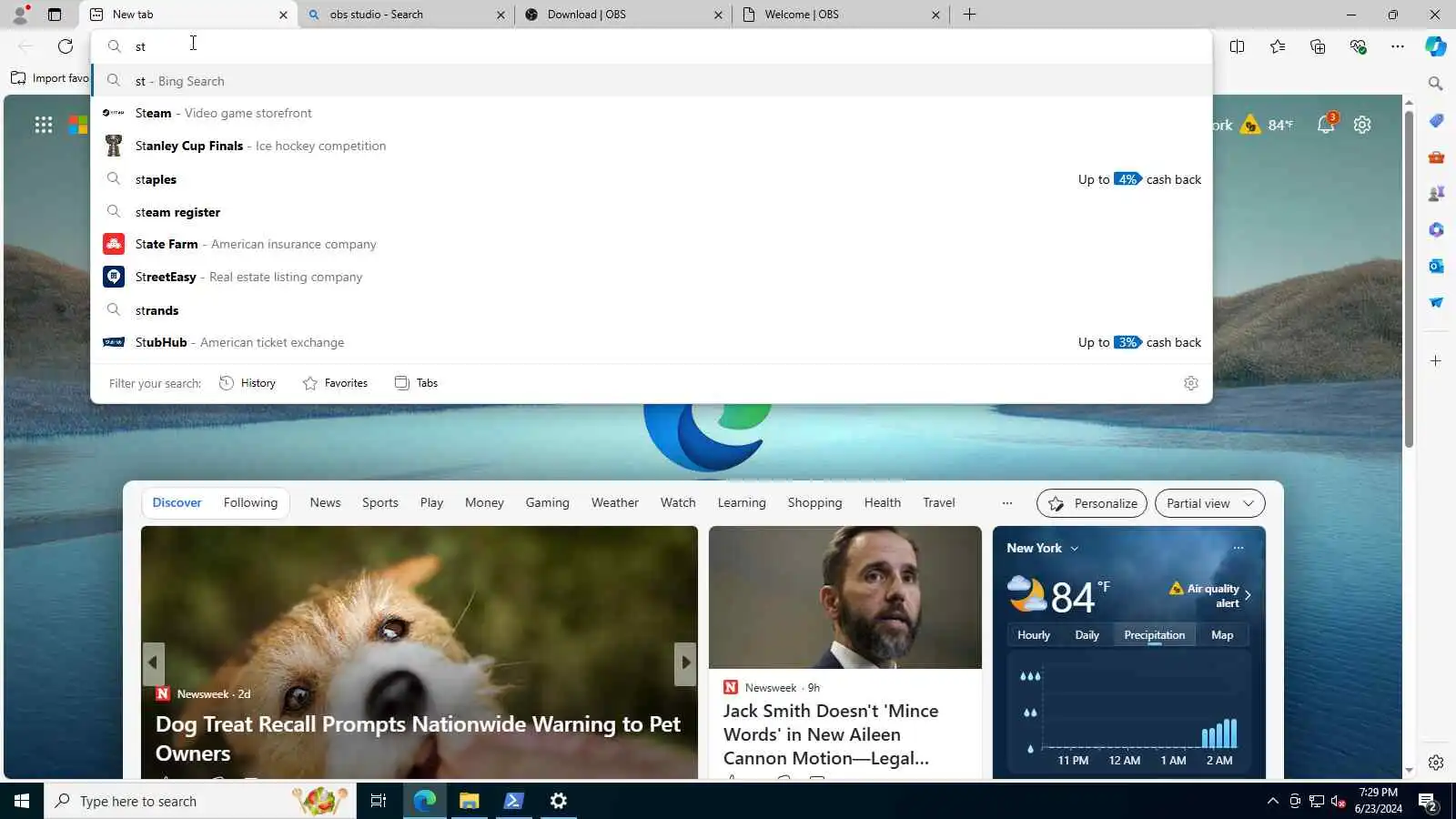The image size is (1456, 819).
Task: Open the Following feed tab
Action: pos(250,502)
